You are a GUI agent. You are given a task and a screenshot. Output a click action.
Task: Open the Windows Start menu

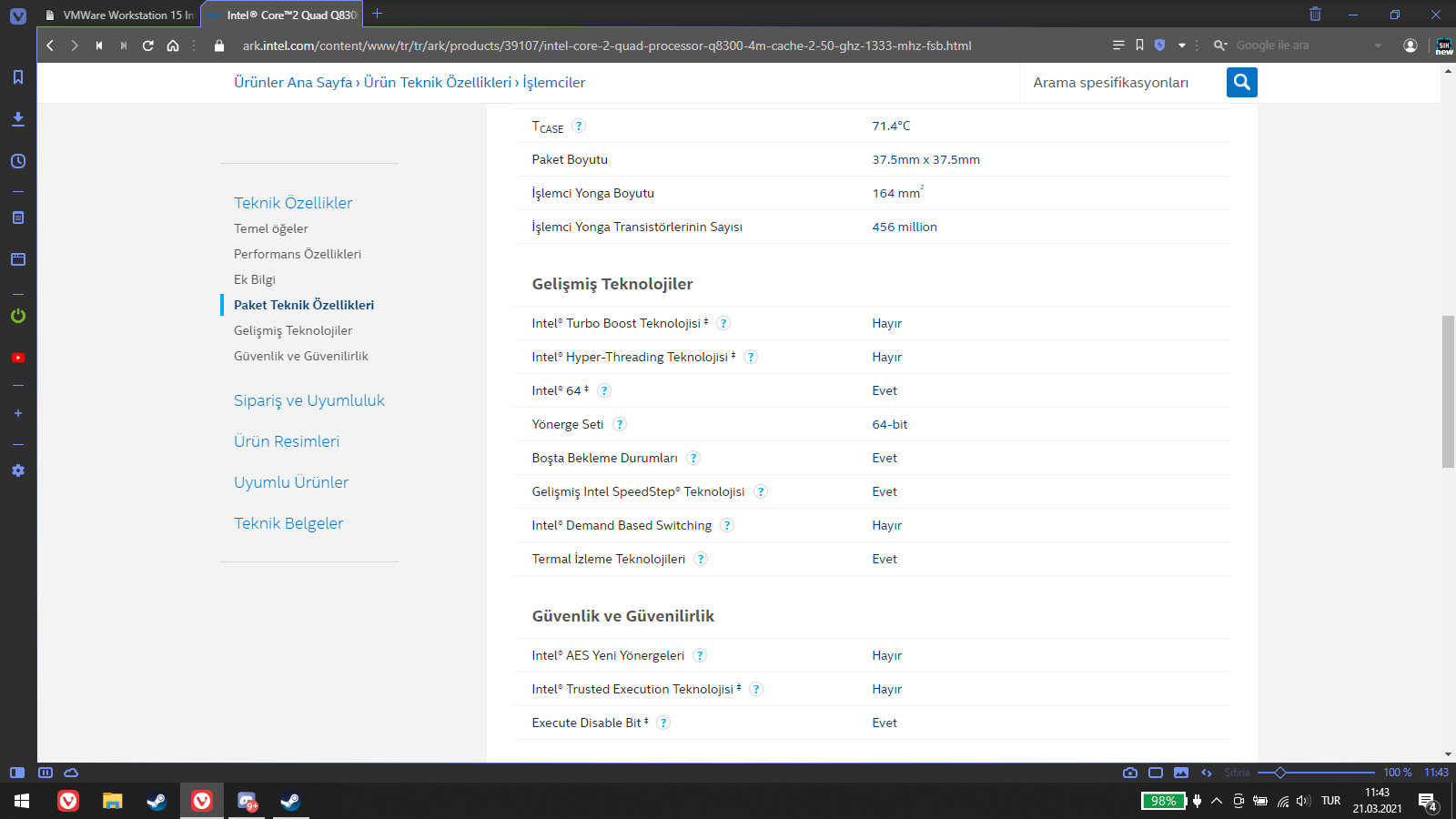(x=22, y=801)
